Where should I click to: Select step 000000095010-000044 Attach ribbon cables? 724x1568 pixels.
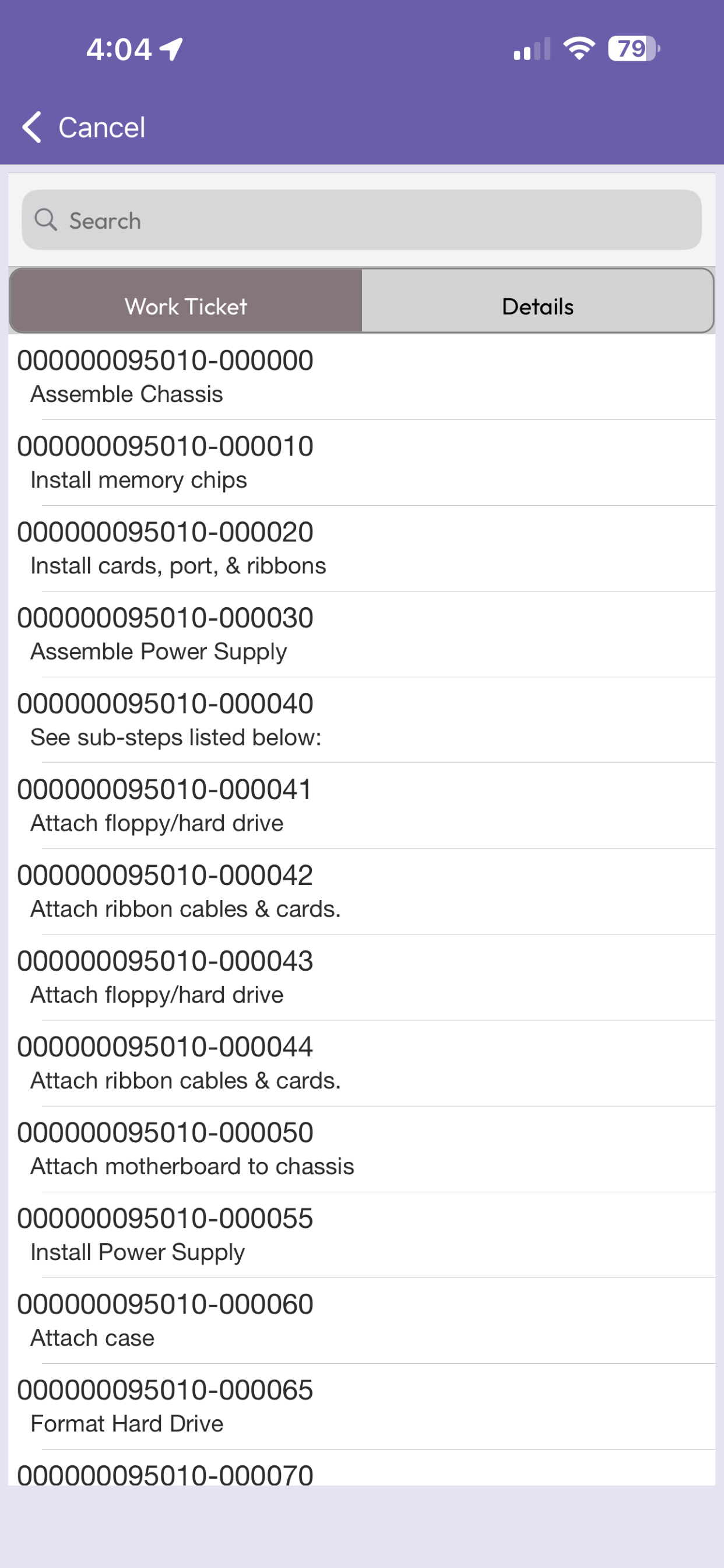click(x=362, y=1063)
